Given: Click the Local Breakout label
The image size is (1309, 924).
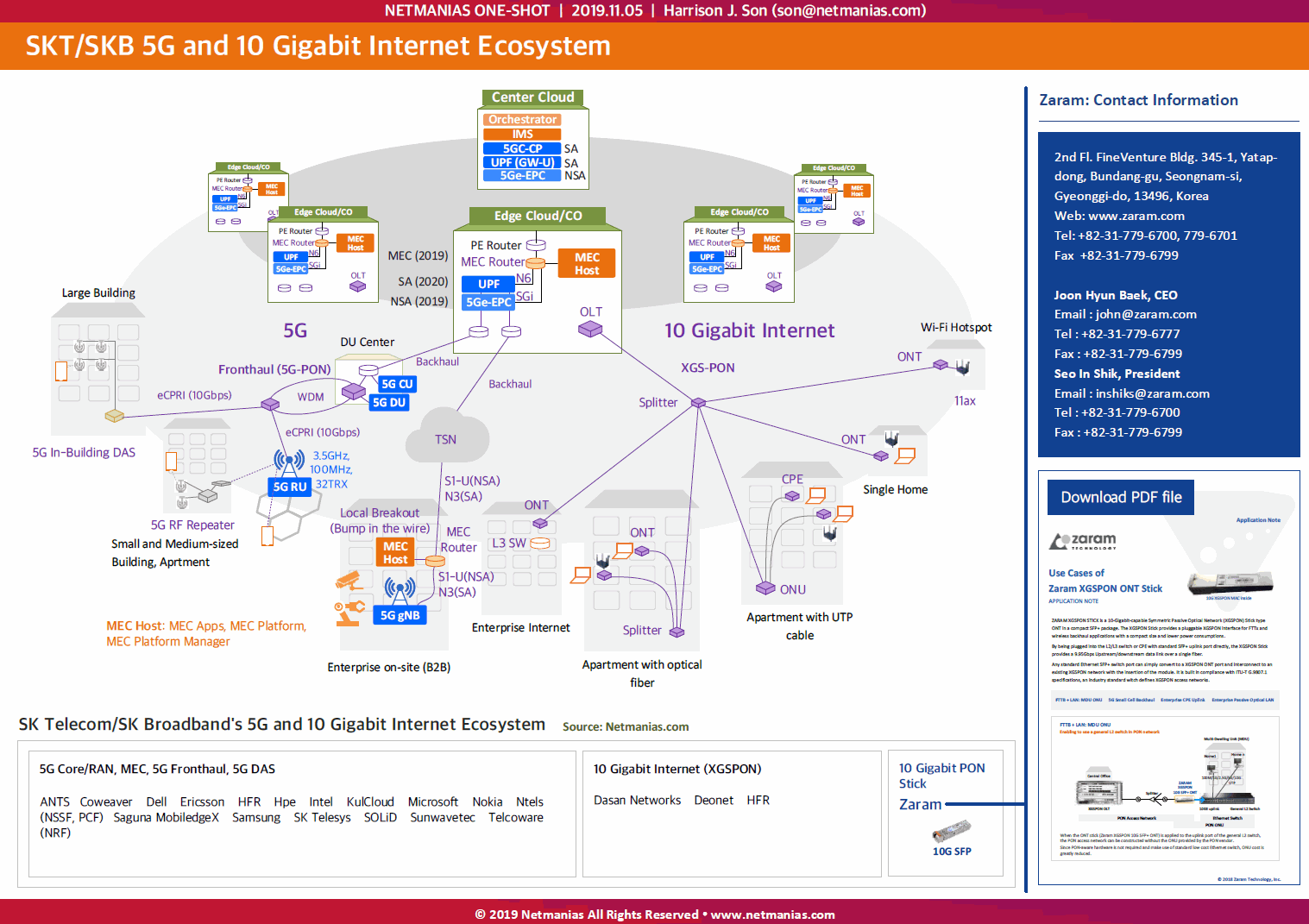Looking at the screenshot, I should pyautogui.click(x=380, y=512).
